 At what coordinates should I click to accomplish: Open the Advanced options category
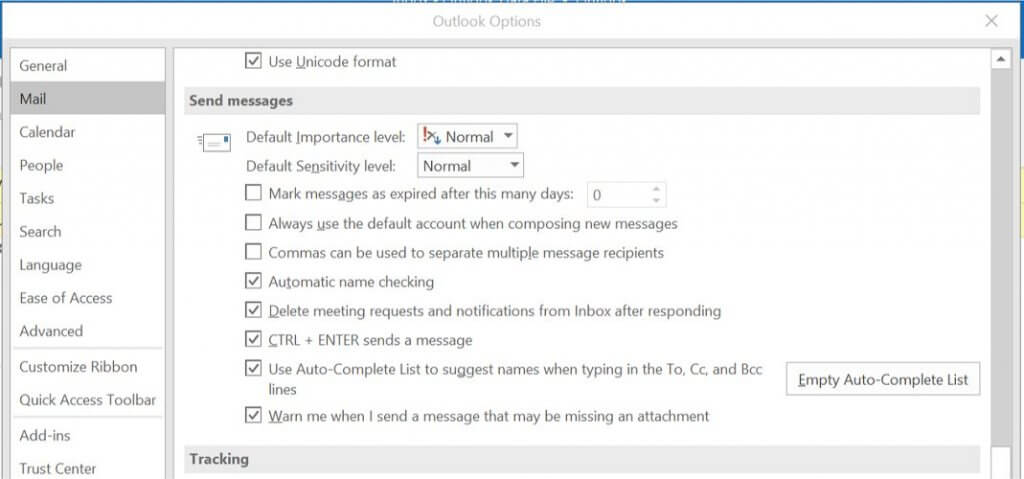(88, 331)
